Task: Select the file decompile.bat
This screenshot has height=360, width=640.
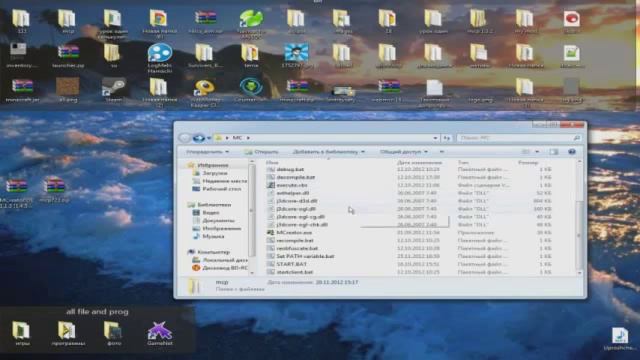Action: (296, 177)
